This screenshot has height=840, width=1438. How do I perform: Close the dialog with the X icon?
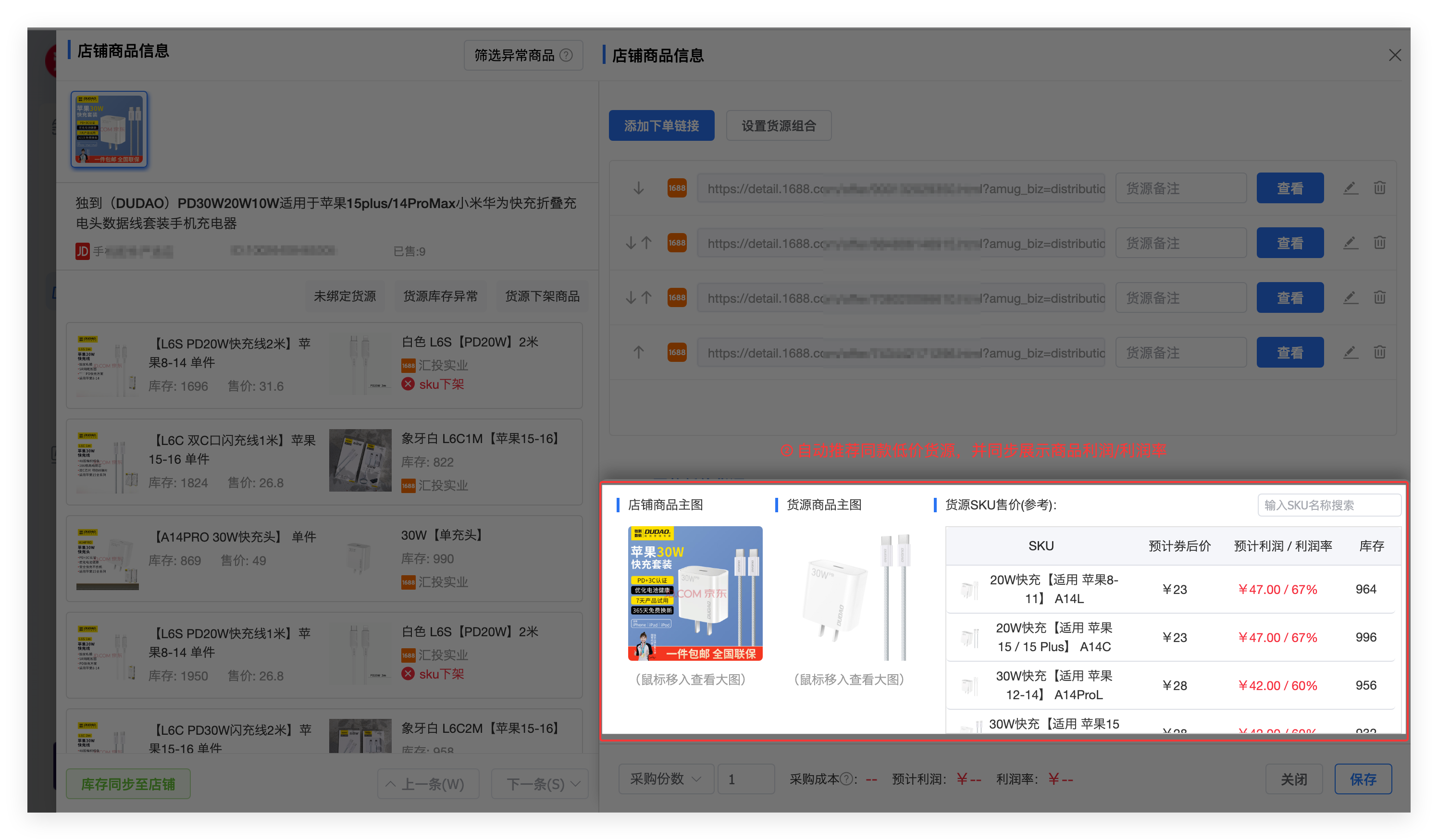click(1395, 55)
